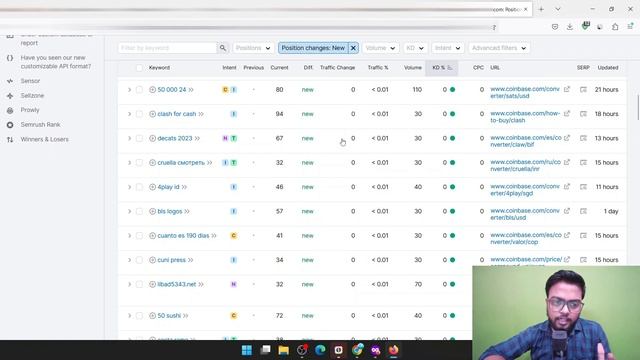Click the page vertical scrollbar thumb
This screenshot has width=640, height=360.
pyautogui.click(x=638, y=107)
